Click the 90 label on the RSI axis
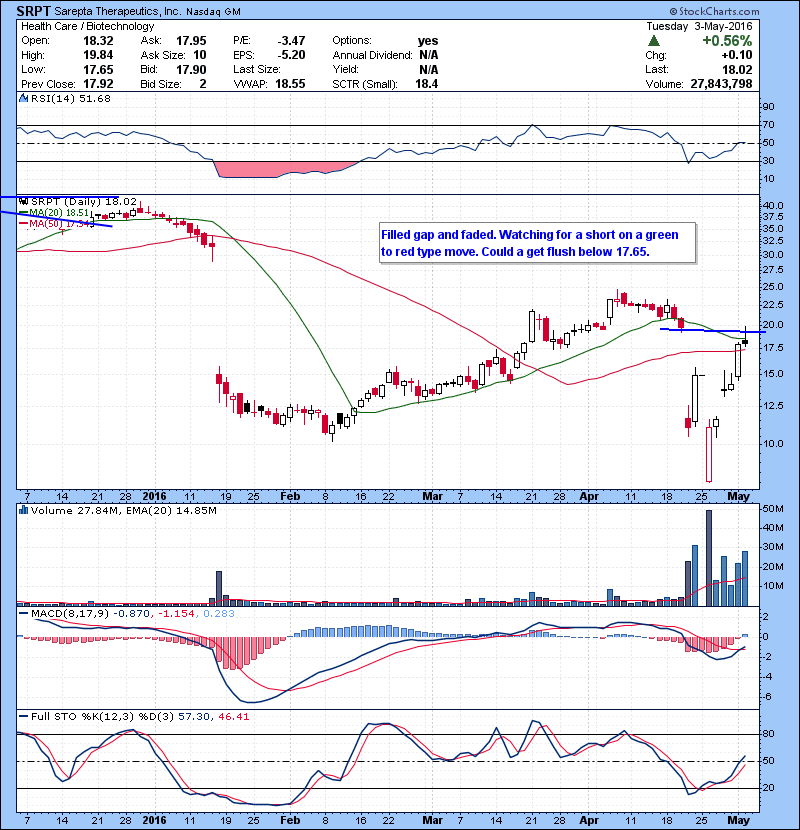The height and width of the screenshot is (830, 800). 768,107
